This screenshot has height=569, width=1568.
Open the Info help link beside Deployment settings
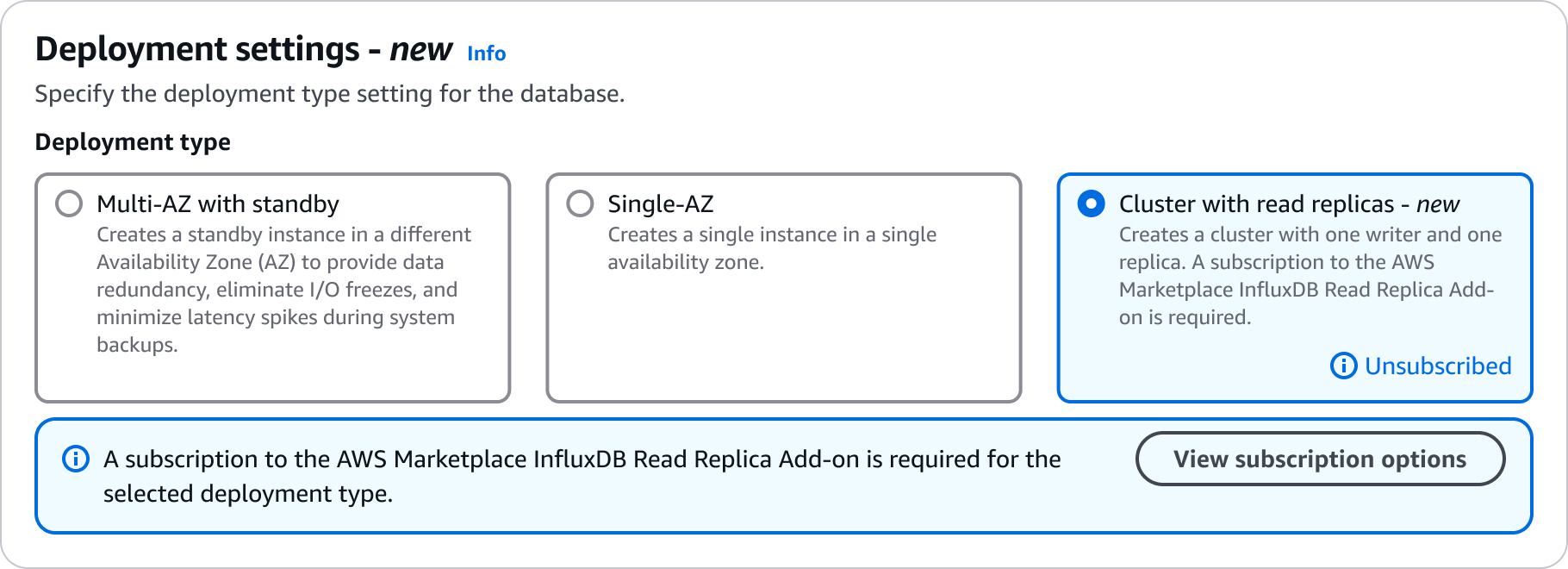coord(486,53)
